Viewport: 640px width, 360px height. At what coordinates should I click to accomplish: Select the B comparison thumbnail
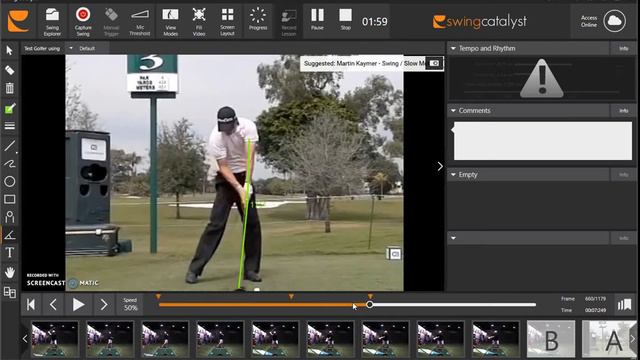(x=551, y=339)
